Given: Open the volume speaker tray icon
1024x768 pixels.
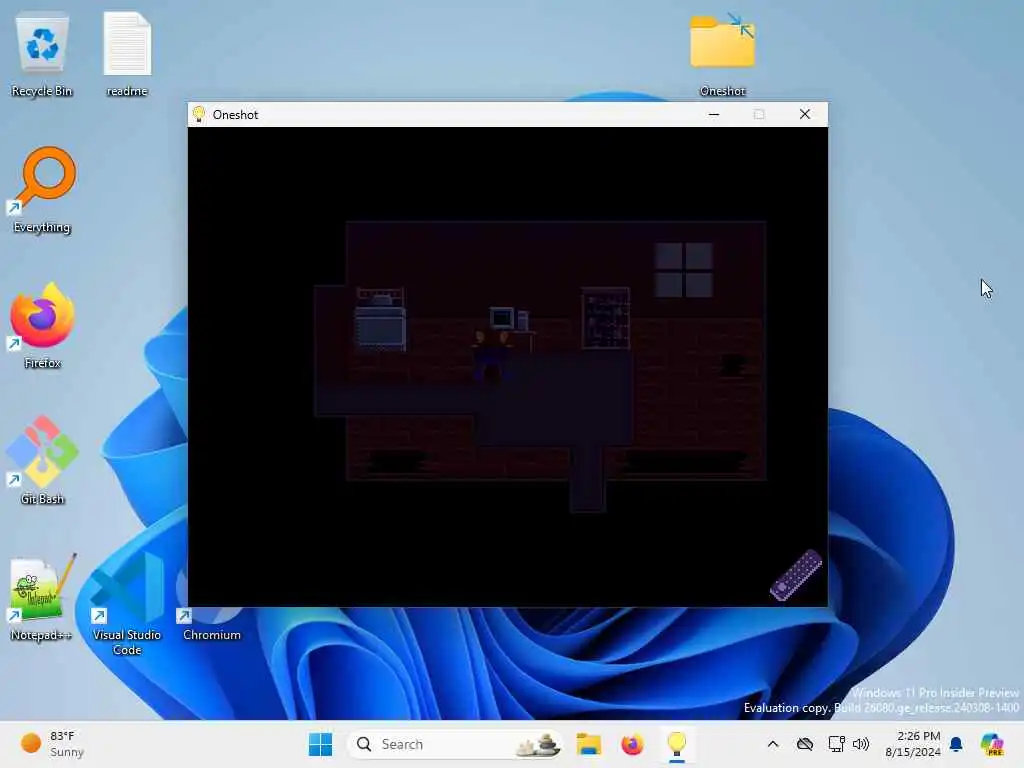Looking at the screenshot, I should pos(861,744).
